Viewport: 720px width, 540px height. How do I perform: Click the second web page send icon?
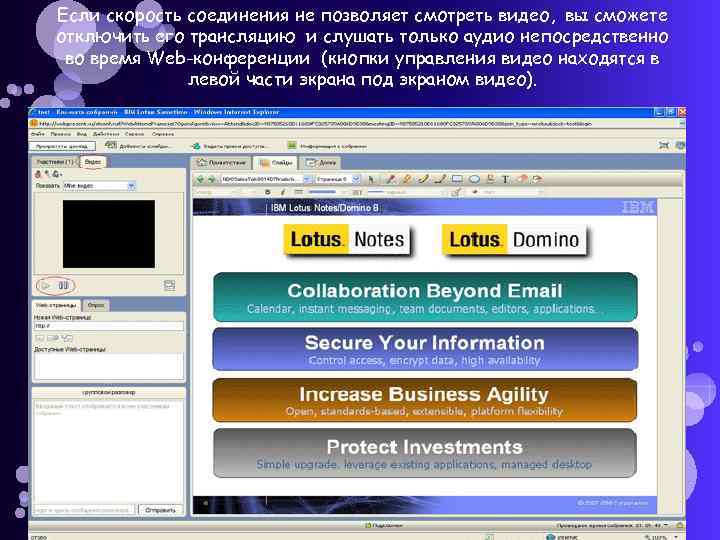[53, 338]
